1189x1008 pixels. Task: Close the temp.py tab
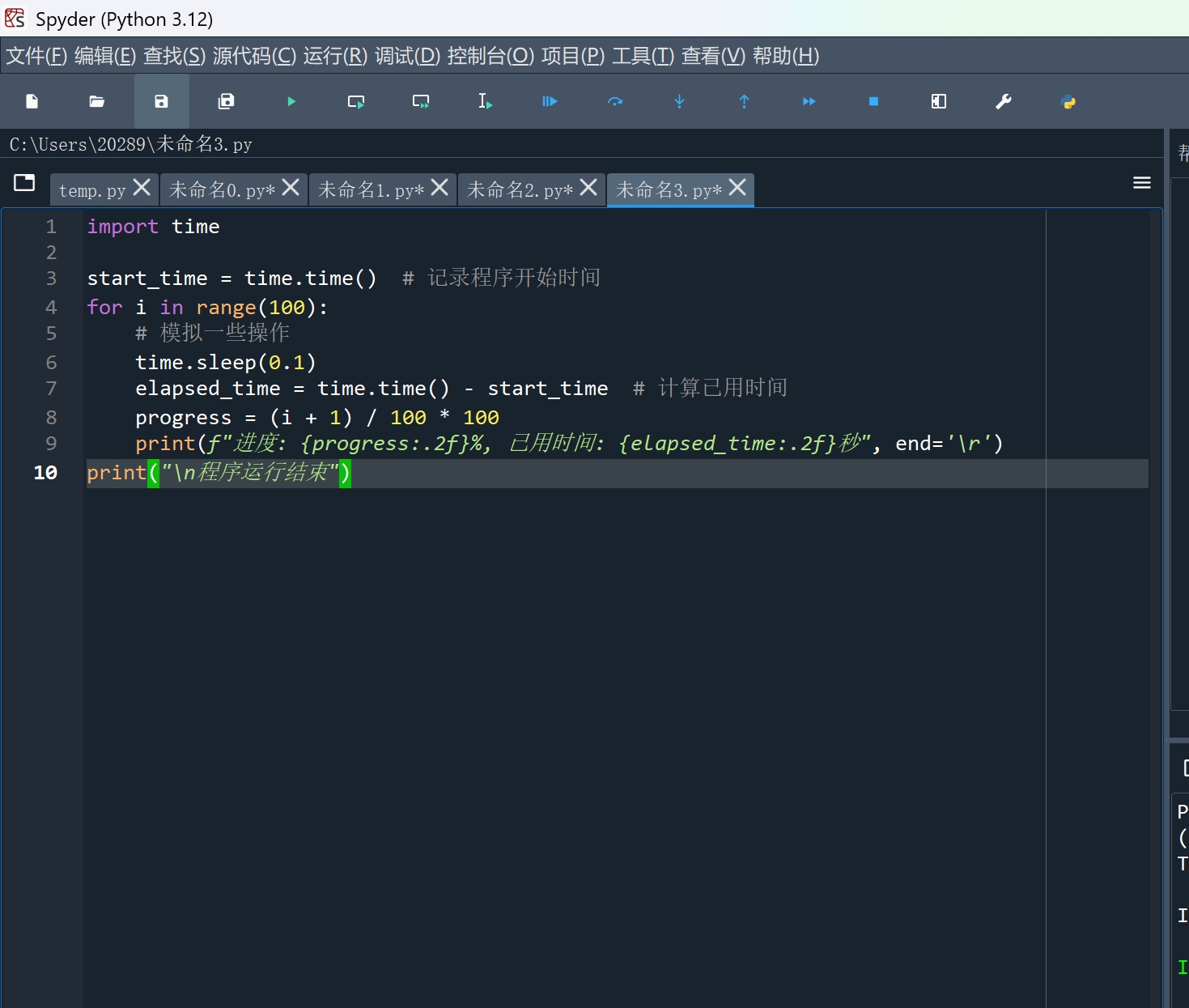[142, 188]
